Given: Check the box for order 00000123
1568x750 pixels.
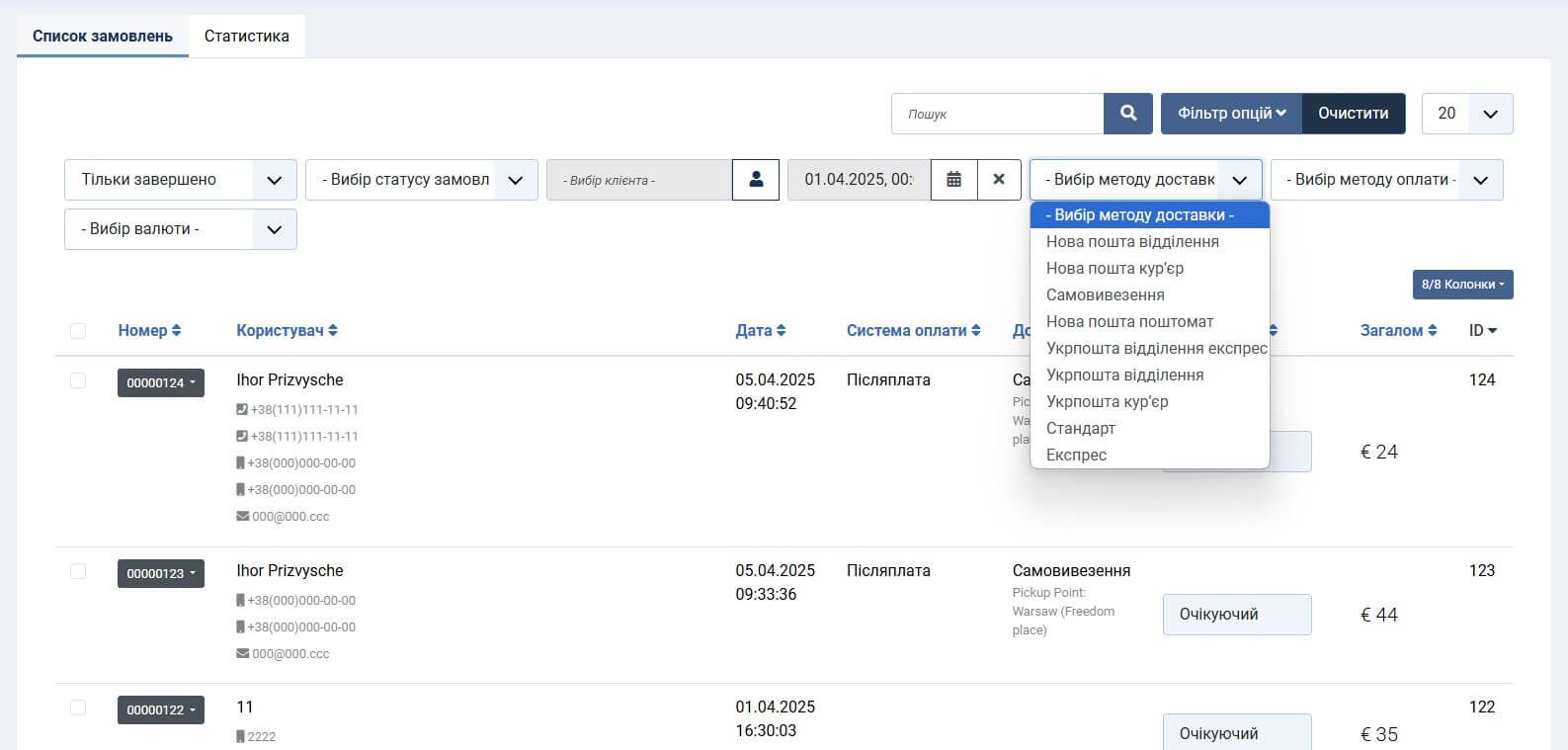Looking at the screenshot, I should pos(78,571).
